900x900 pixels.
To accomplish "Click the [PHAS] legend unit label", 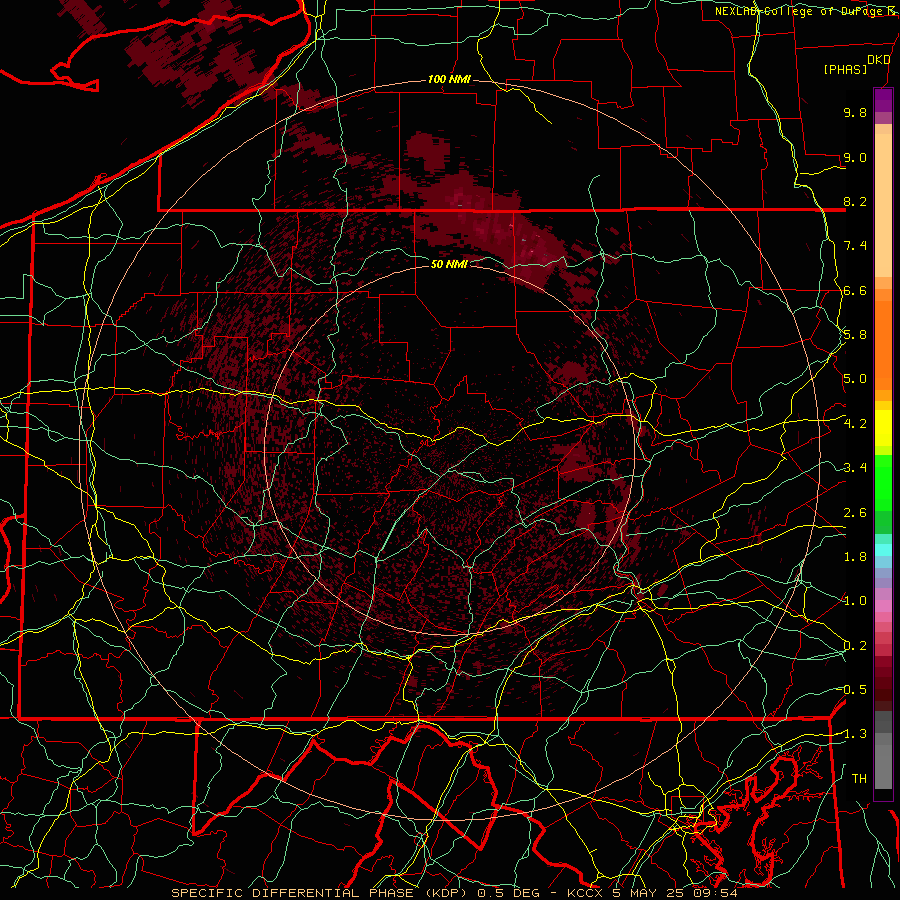I will click(845, 69).
